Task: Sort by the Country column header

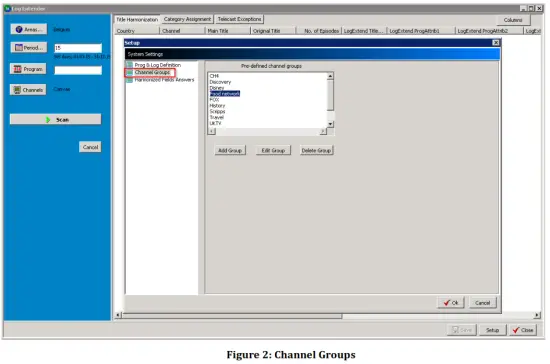Action: point(137,31)
